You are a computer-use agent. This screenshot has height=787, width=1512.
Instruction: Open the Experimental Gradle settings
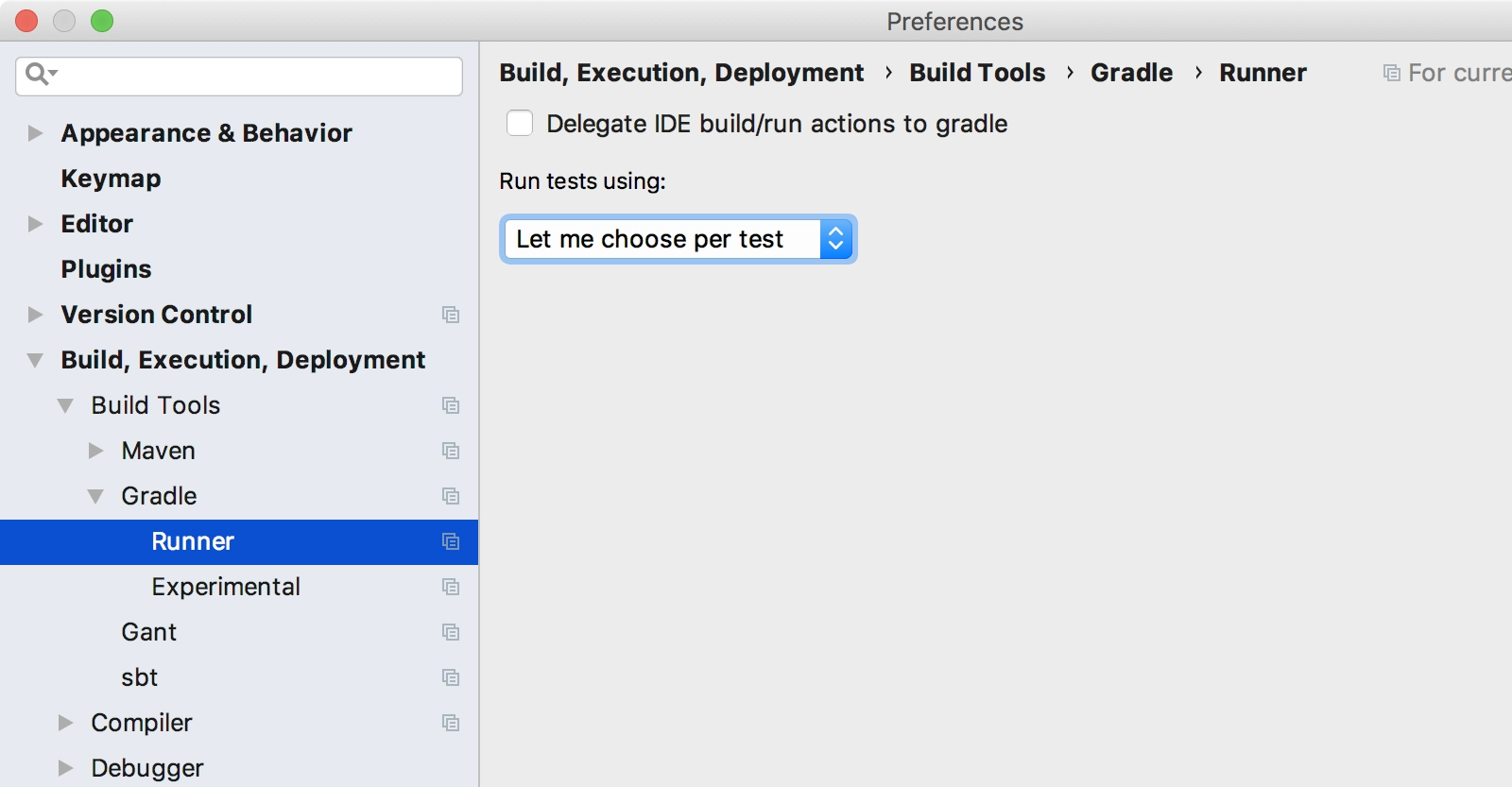pos(226,587)
